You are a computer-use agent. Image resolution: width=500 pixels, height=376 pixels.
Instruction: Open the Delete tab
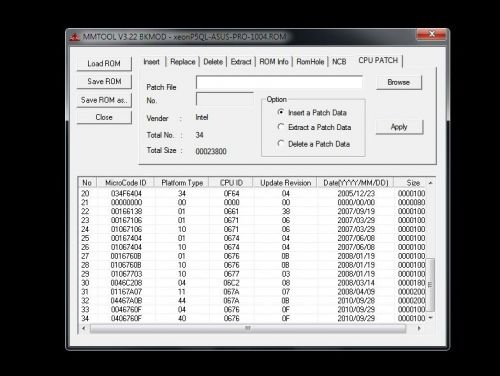[213, 62]
